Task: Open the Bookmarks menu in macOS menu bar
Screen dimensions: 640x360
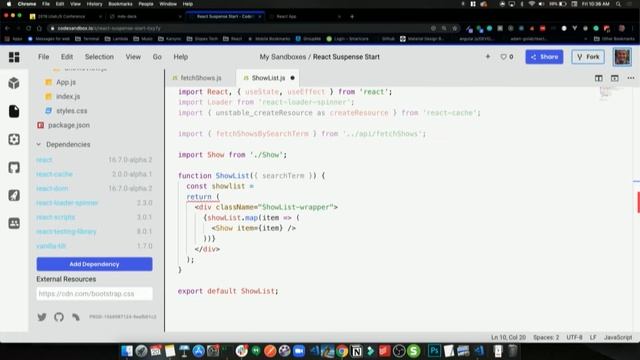Action: [x=120, y=4]
